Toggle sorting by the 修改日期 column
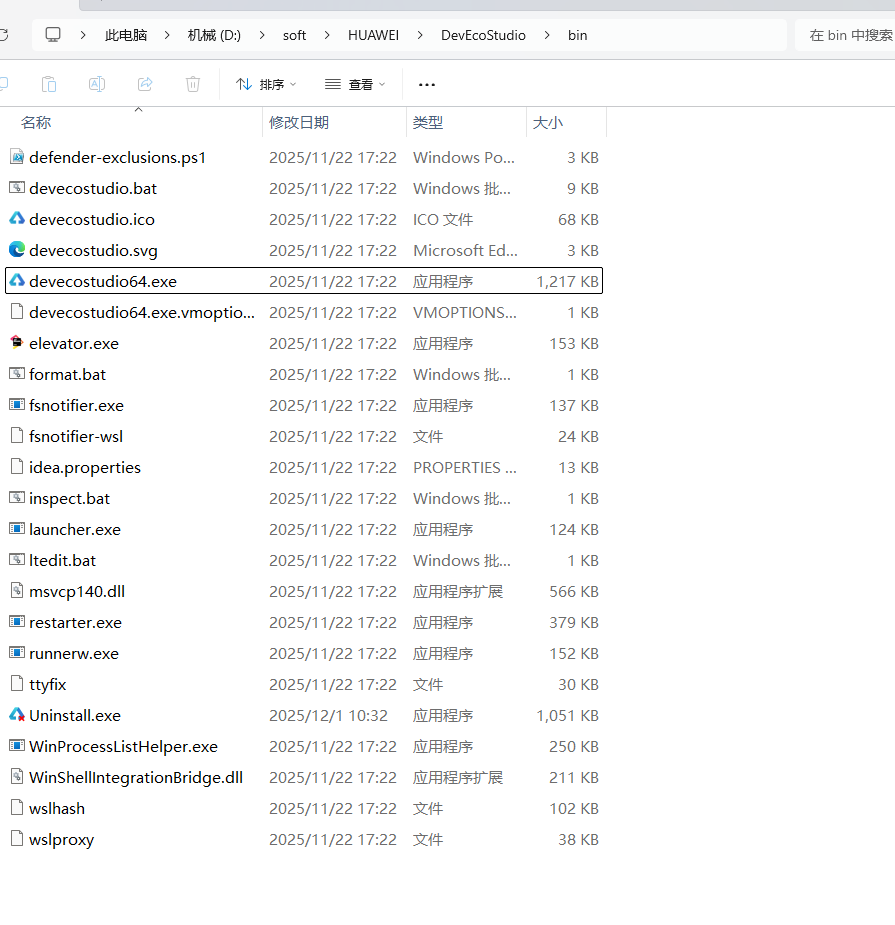 pyautogui.click(x=299, y=122)
